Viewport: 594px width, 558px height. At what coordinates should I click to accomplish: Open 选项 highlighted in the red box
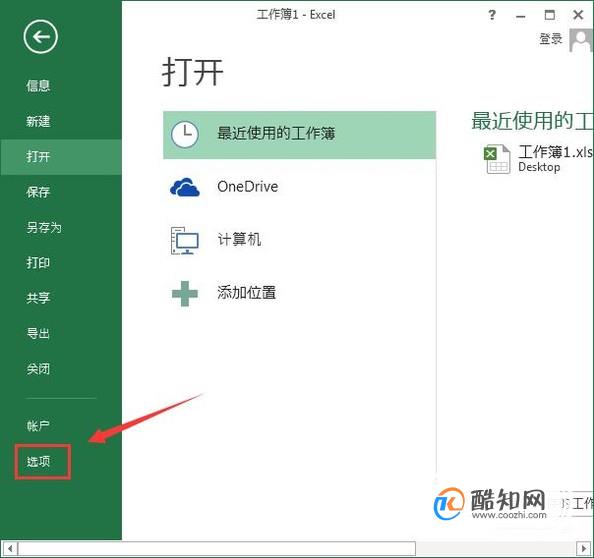click(38, 462)
